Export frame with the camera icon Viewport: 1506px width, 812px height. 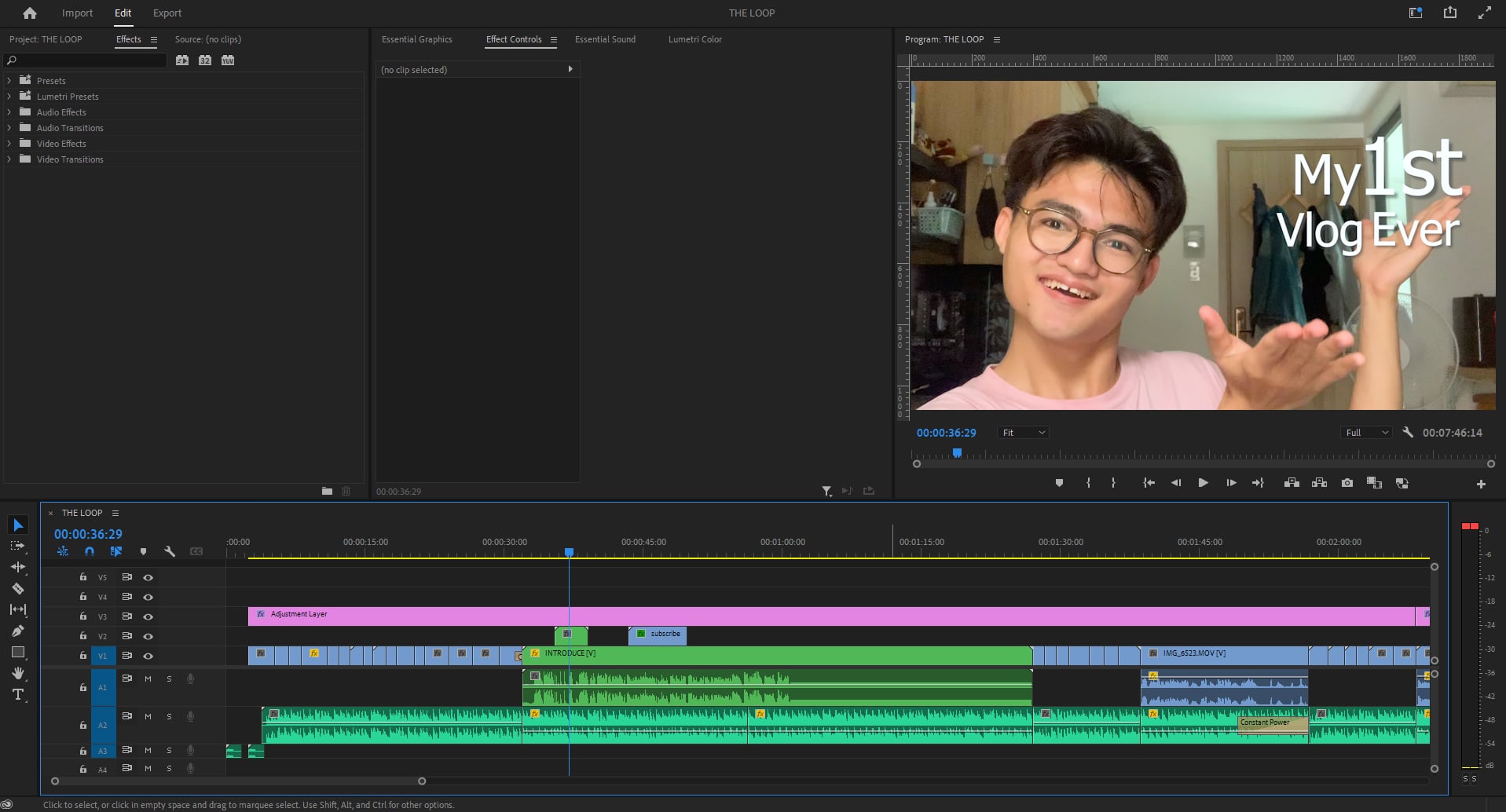point(1347,483)
